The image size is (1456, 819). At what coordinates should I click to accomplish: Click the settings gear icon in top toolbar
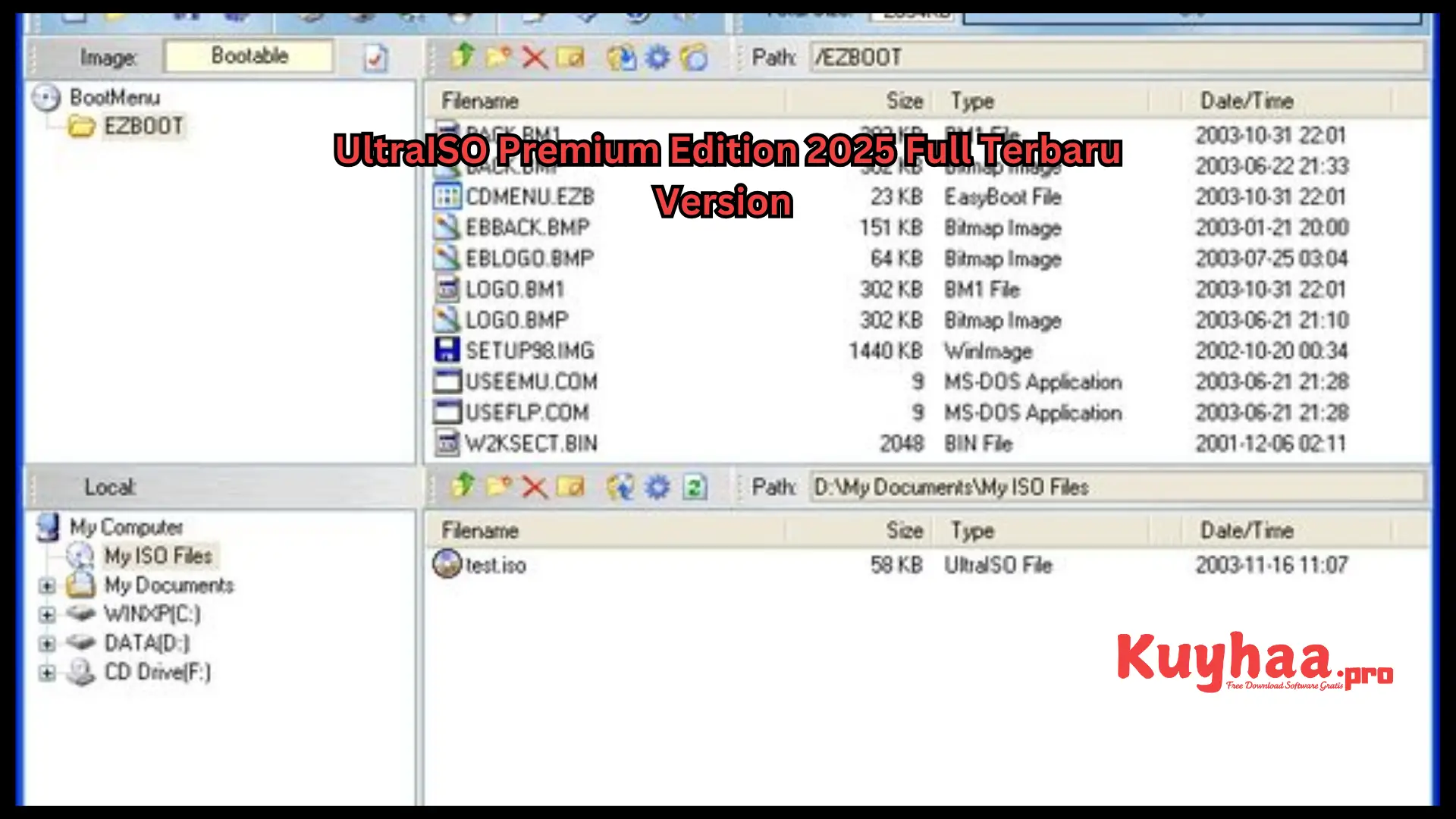pos(655,57)
